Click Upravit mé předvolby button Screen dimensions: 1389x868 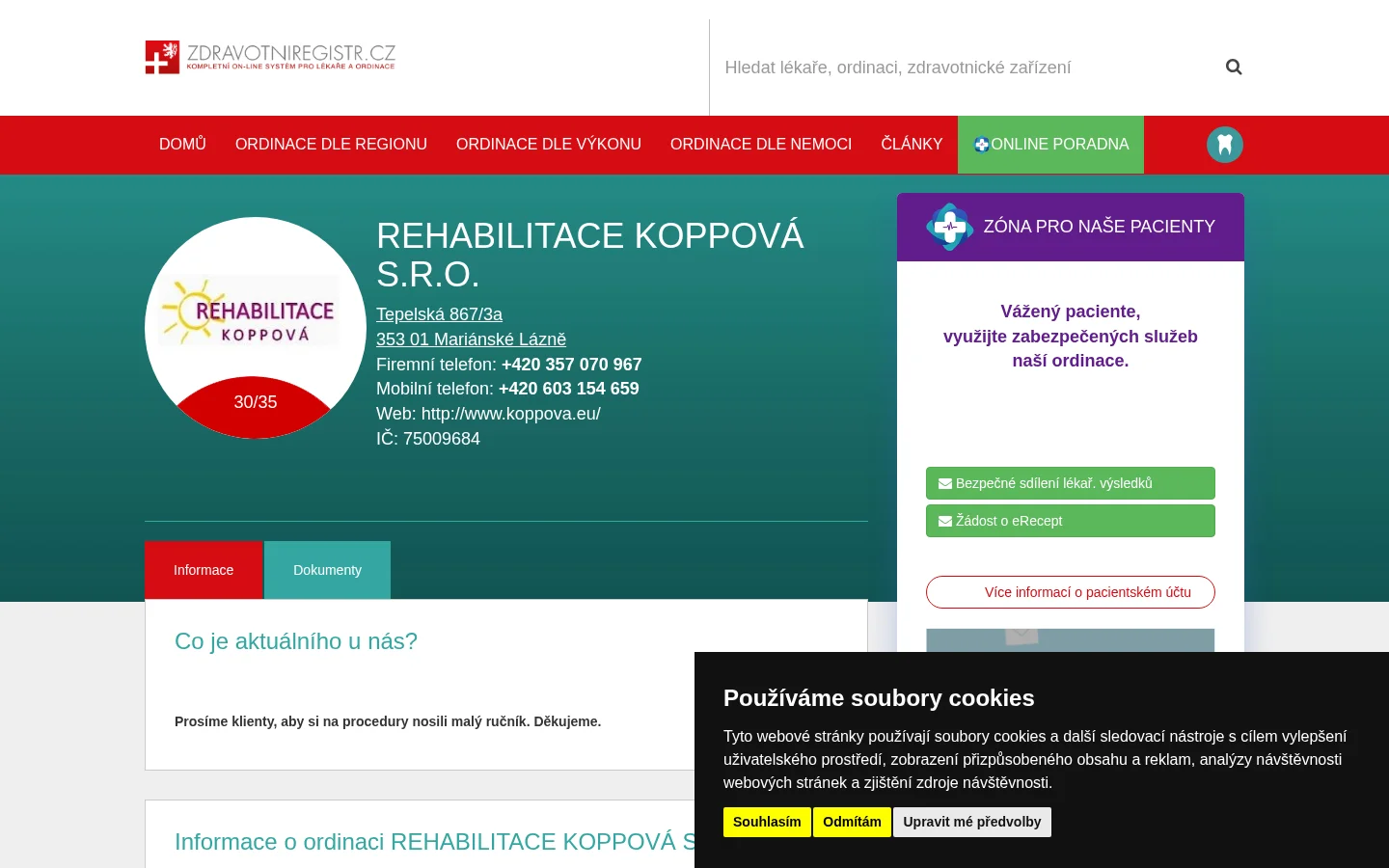(972, 822)
